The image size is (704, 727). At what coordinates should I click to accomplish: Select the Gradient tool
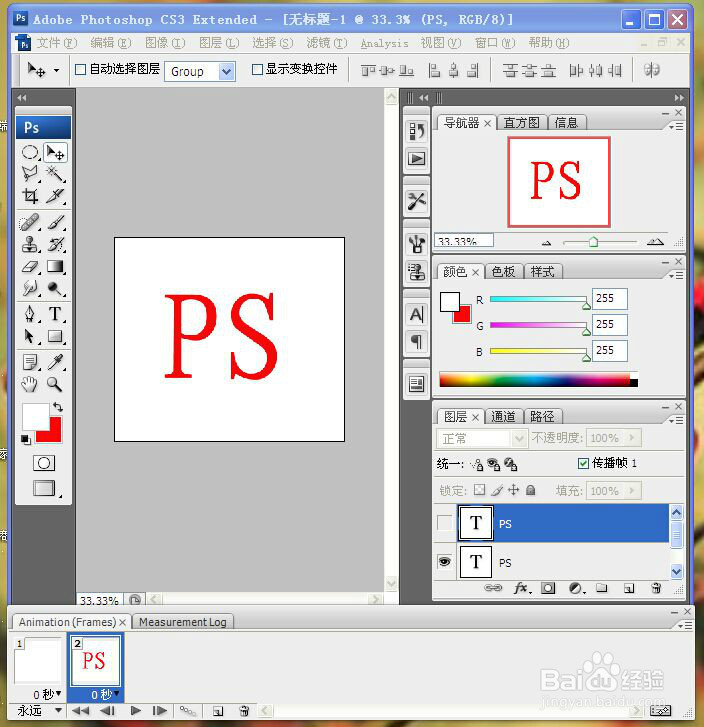pos(55,267)
